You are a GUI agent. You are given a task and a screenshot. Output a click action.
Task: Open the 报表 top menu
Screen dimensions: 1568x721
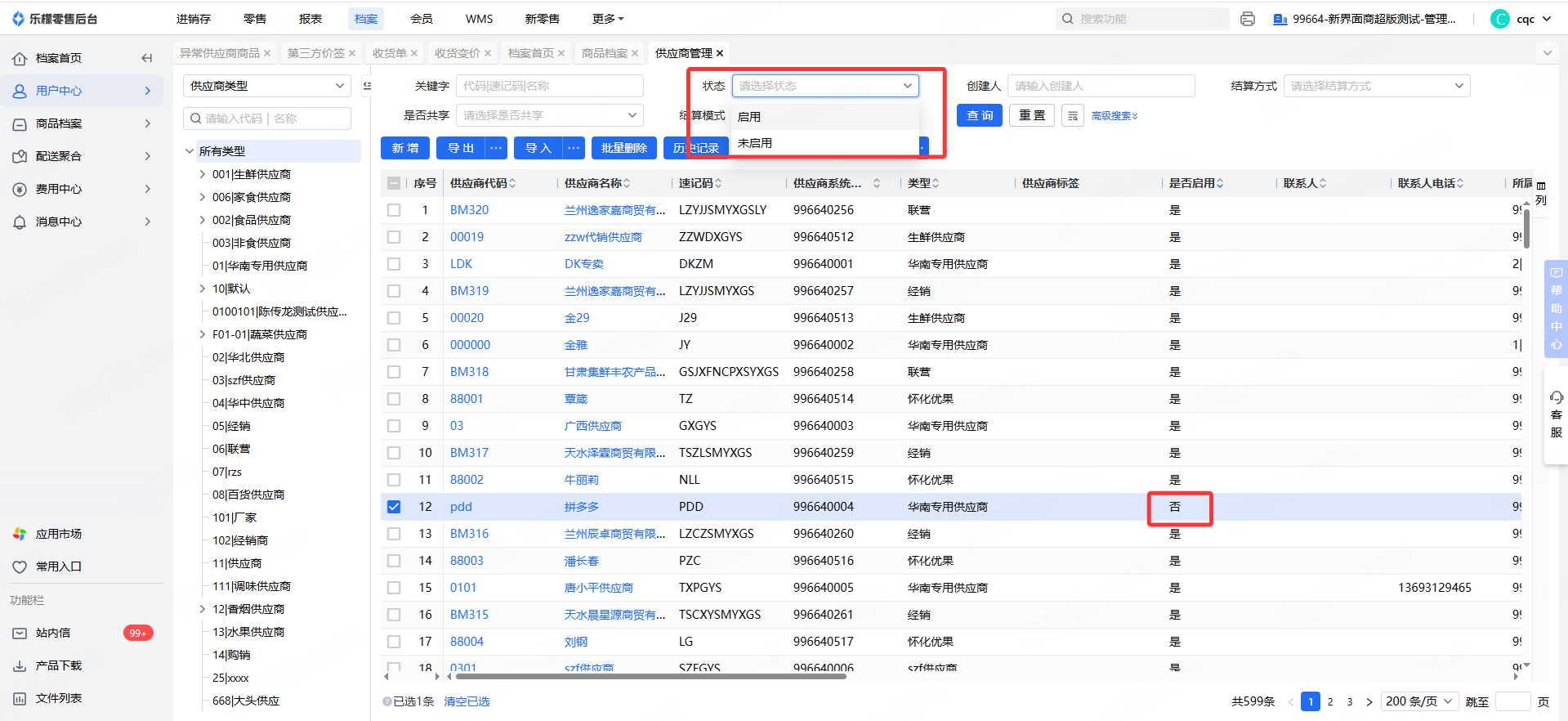tap(310, 19)
